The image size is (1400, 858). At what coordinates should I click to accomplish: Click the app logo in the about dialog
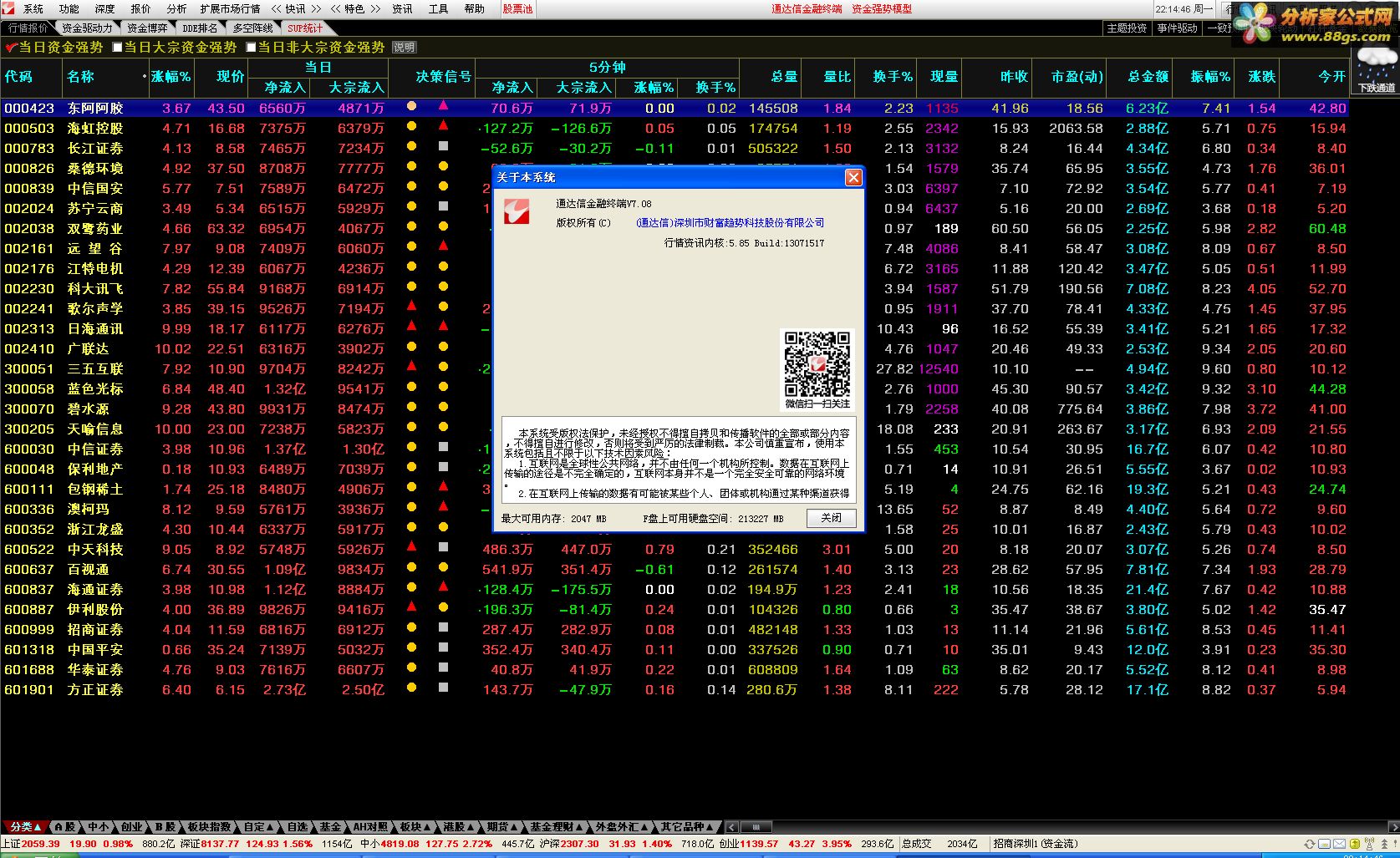point(516,211)
